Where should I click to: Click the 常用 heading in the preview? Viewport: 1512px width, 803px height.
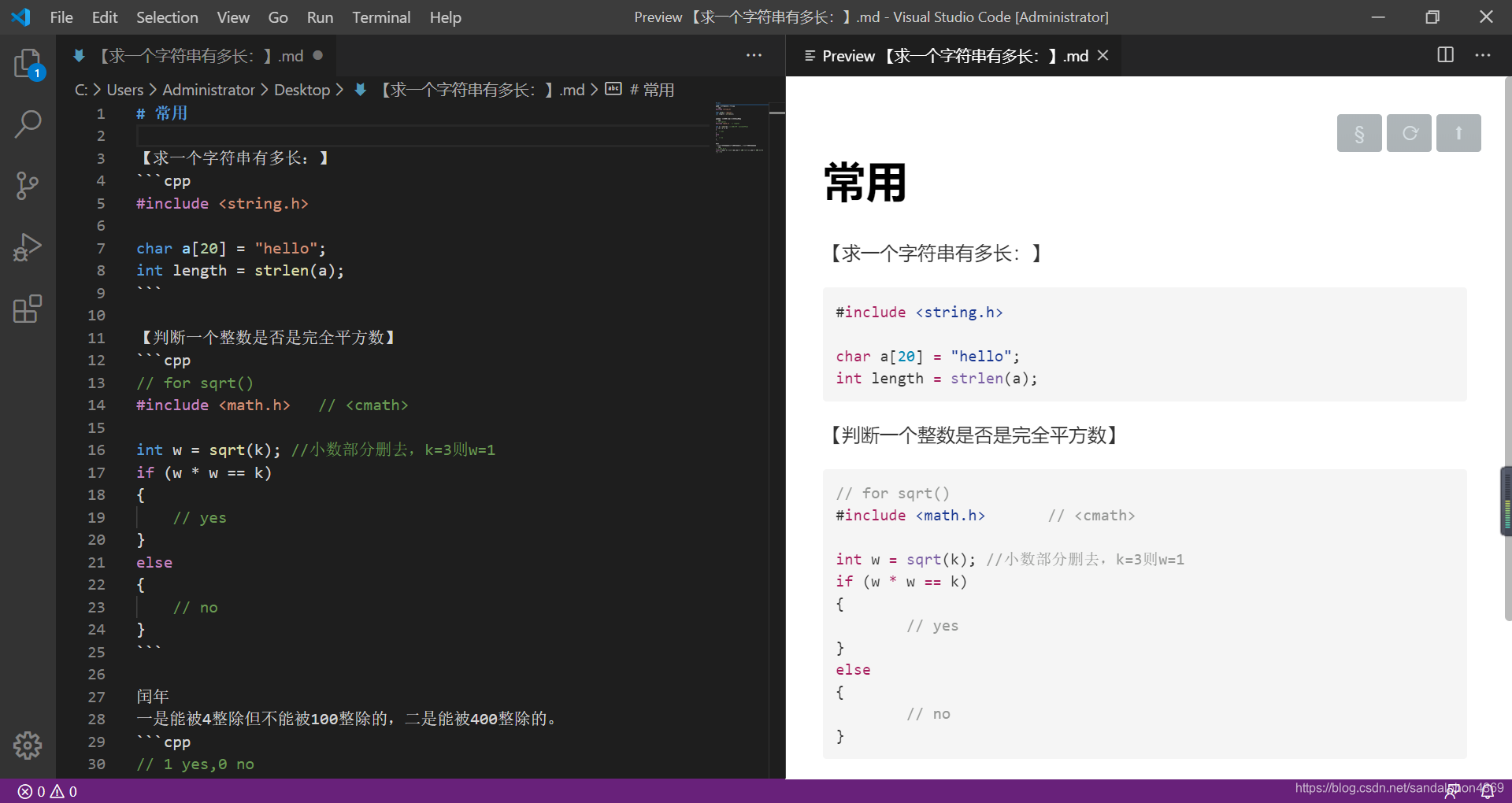point(865,183)
